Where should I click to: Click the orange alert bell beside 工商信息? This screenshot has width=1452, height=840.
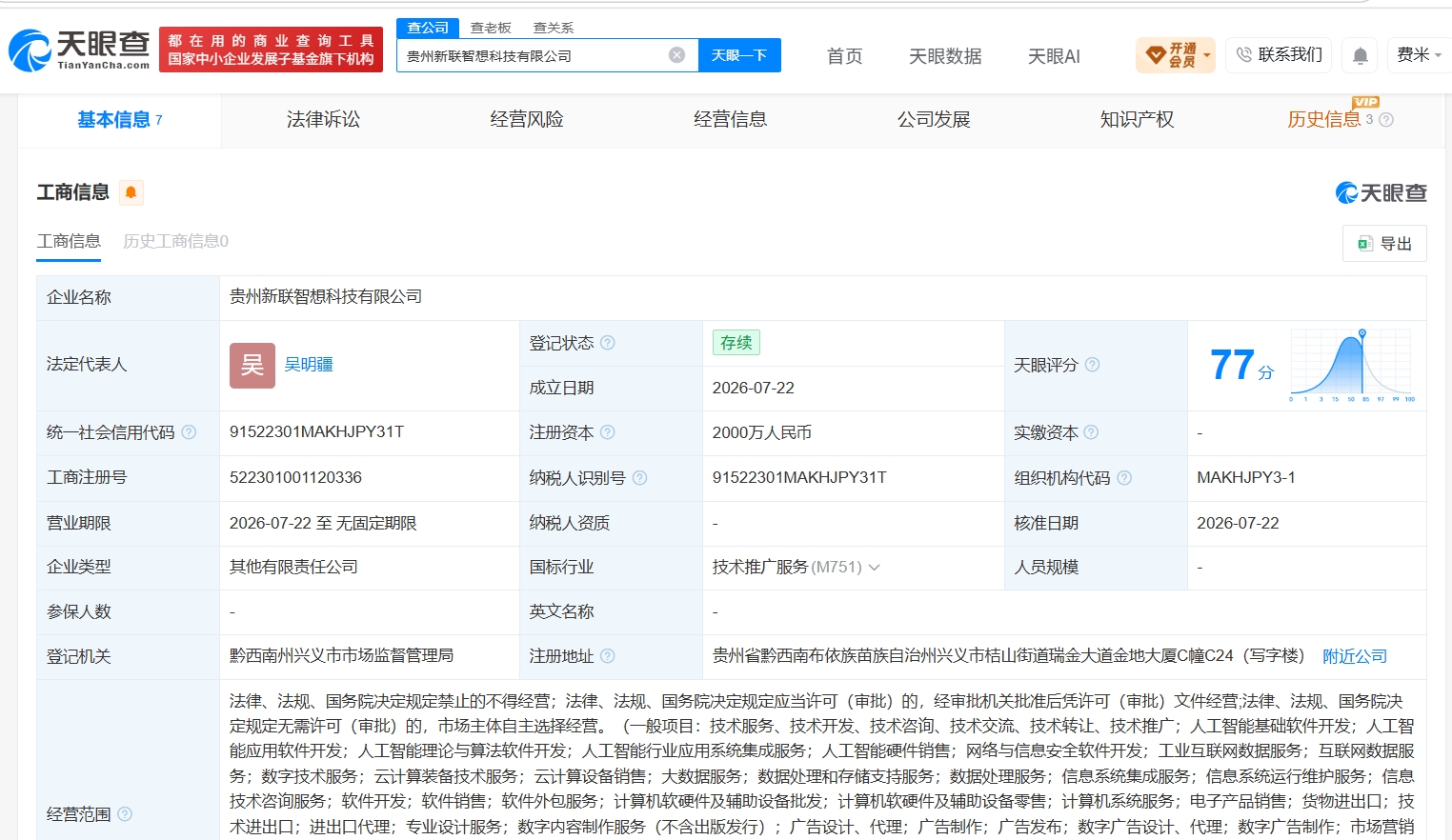(x=131, y=192)
